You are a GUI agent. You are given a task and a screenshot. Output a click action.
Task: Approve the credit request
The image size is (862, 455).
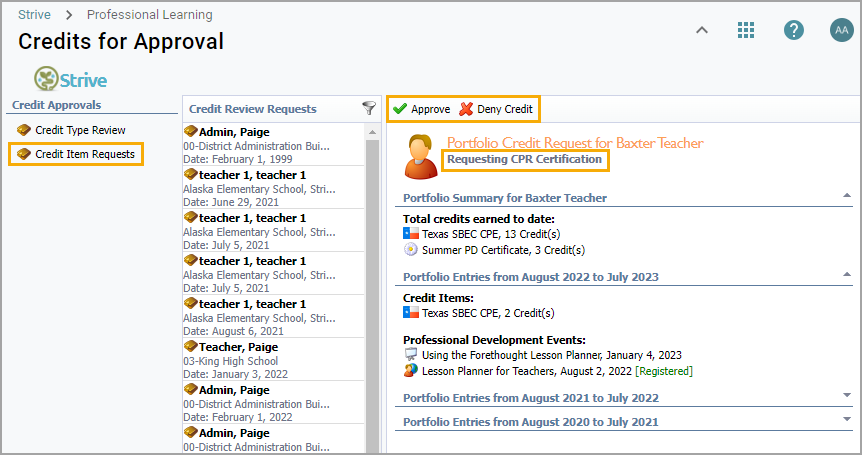coord(422,109)
